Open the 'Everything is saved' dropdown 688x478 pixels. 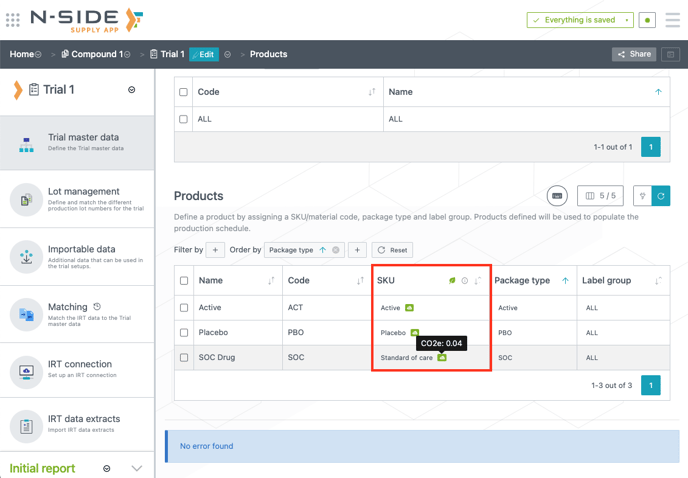[627, 20]
